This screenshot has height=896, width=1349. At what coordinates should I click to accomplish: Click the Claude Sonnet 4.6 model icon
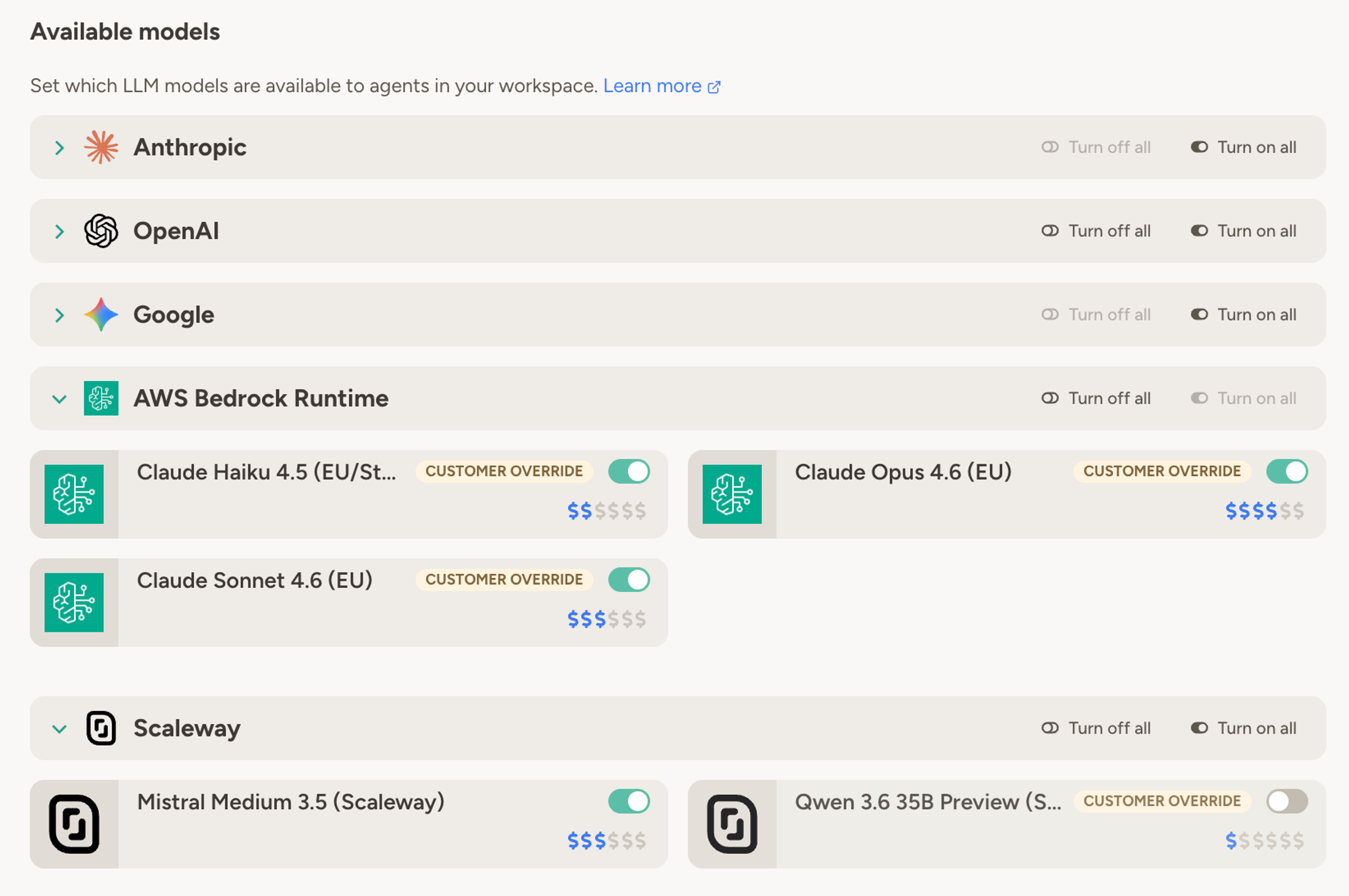coord(74,602)
